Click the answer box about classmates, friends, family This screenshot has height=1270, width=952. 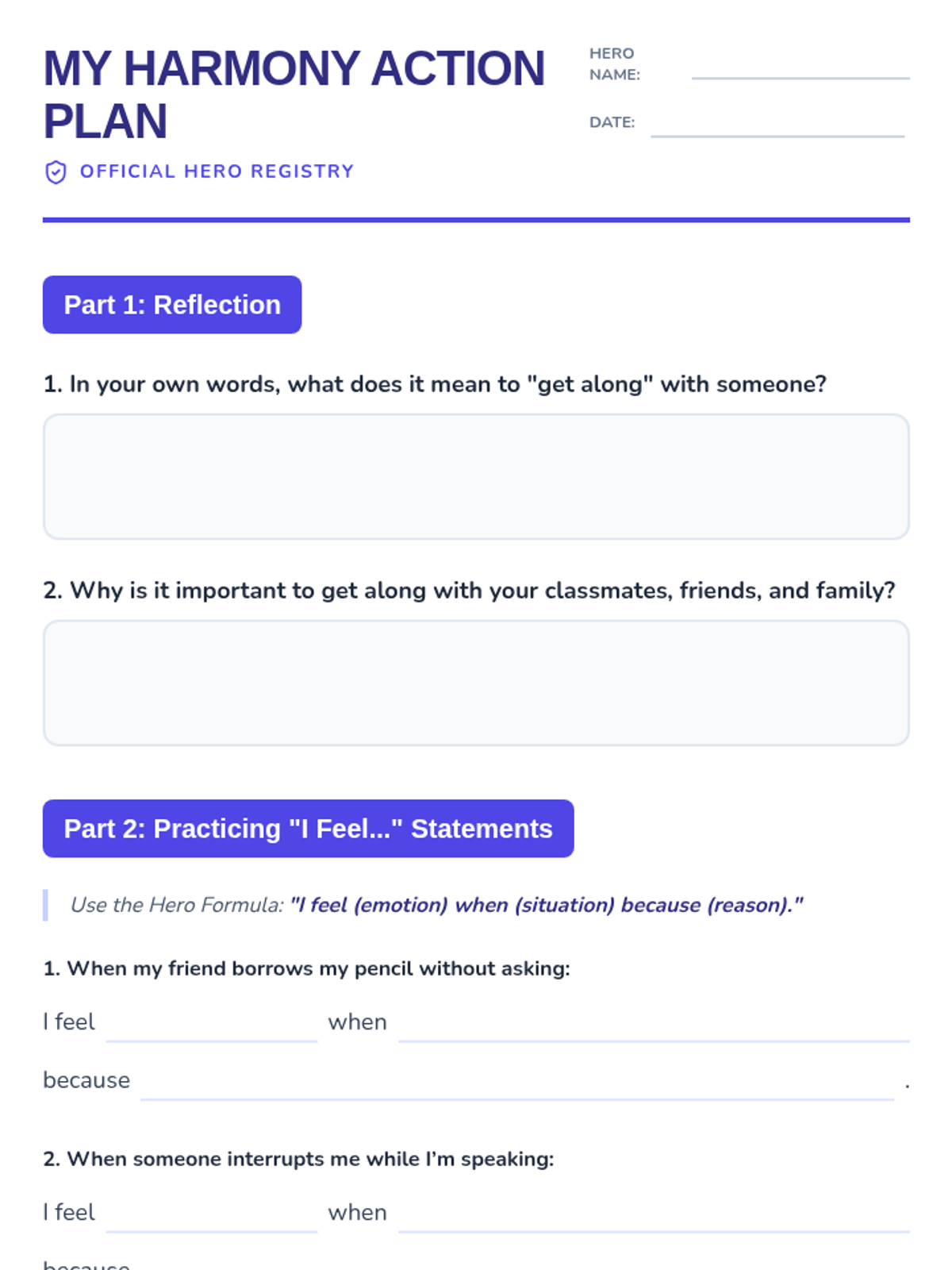click(x=476, y=683)
